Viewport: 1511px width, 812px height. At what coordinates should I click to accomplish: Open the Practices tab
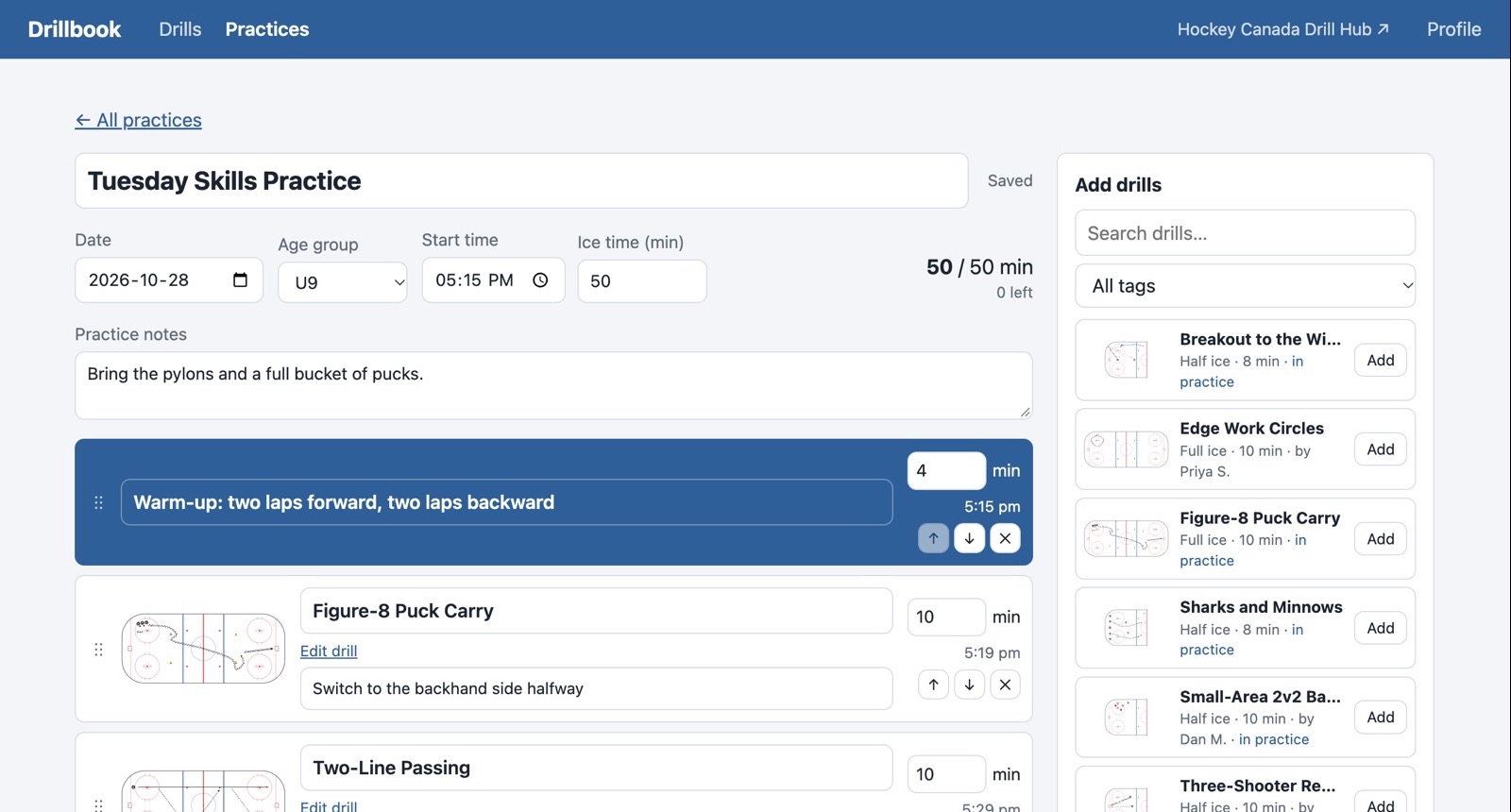click(x=267, y=29)
